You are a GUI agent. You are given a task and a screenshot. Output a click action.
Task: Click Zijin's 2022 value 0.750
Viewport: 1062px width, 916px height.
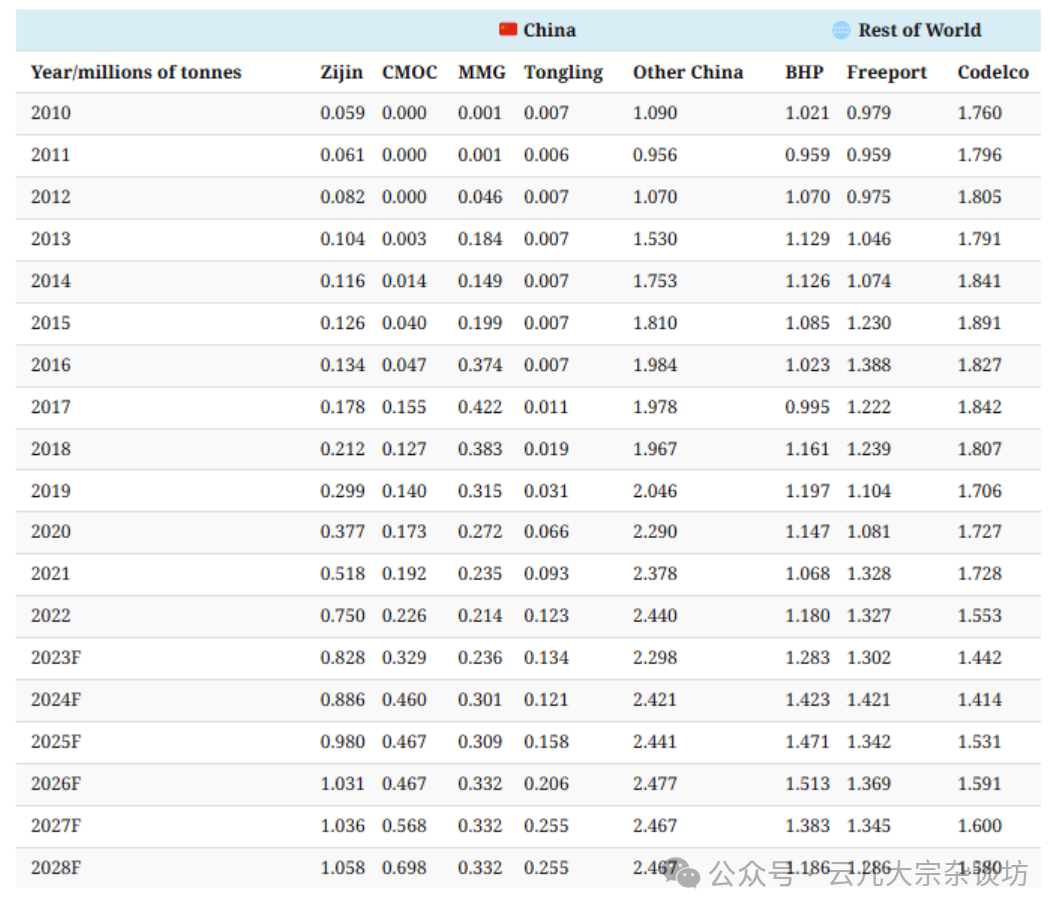pos(342,616)
